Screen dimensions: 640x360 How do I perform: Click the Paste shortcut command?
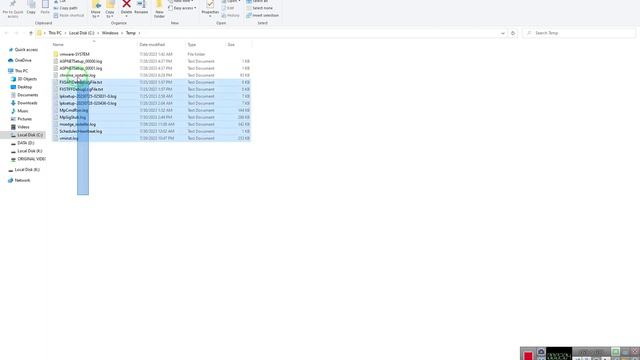[69, 16]
